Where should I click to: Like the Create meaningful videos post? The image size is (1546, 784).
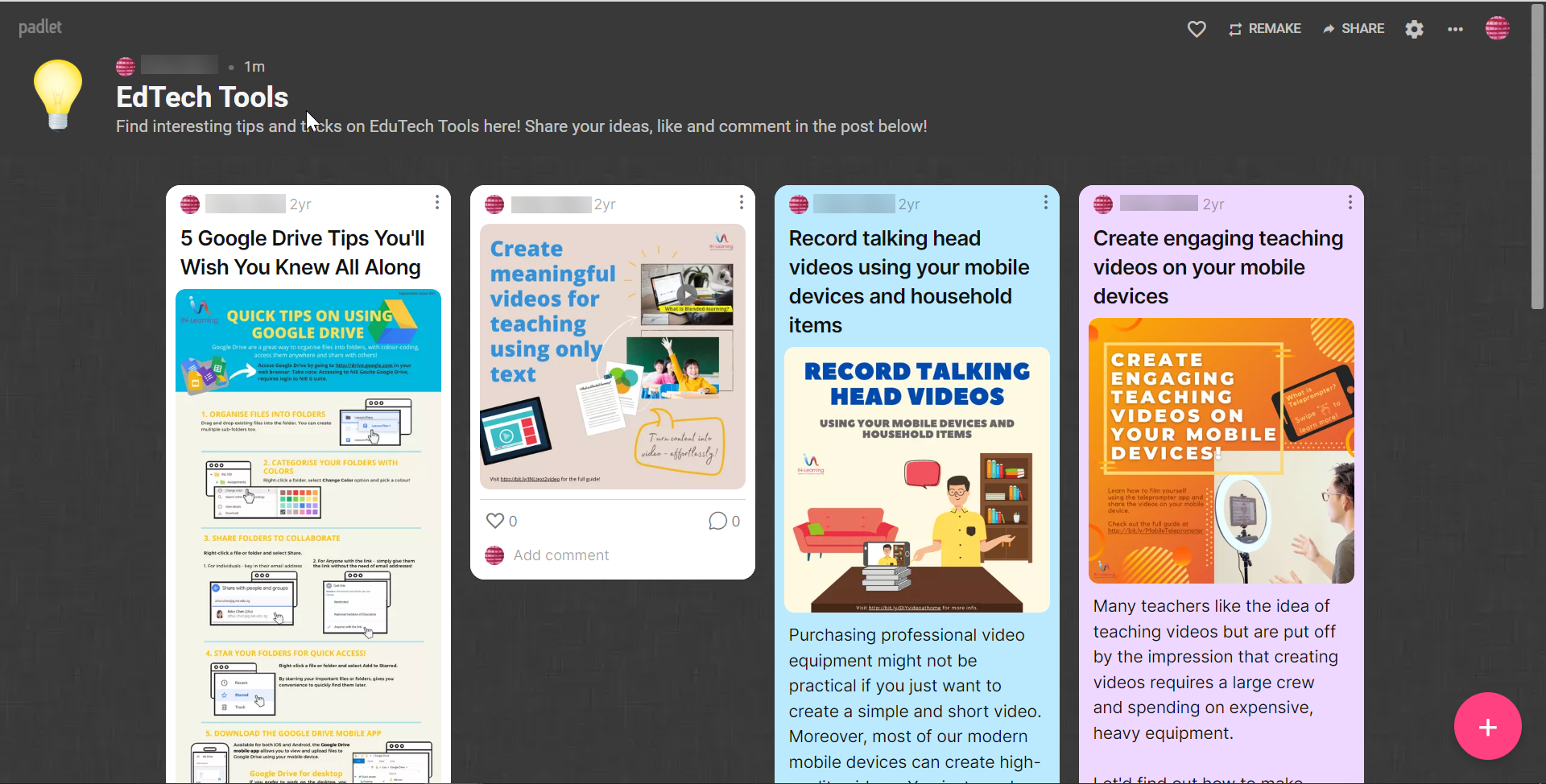[495, 521]
